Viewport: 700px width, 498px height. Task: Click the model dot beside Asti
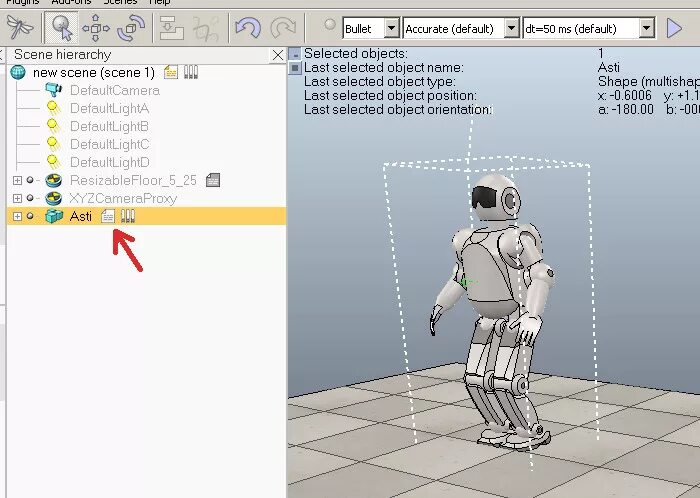pyautogui.click(x=30, y=216)
